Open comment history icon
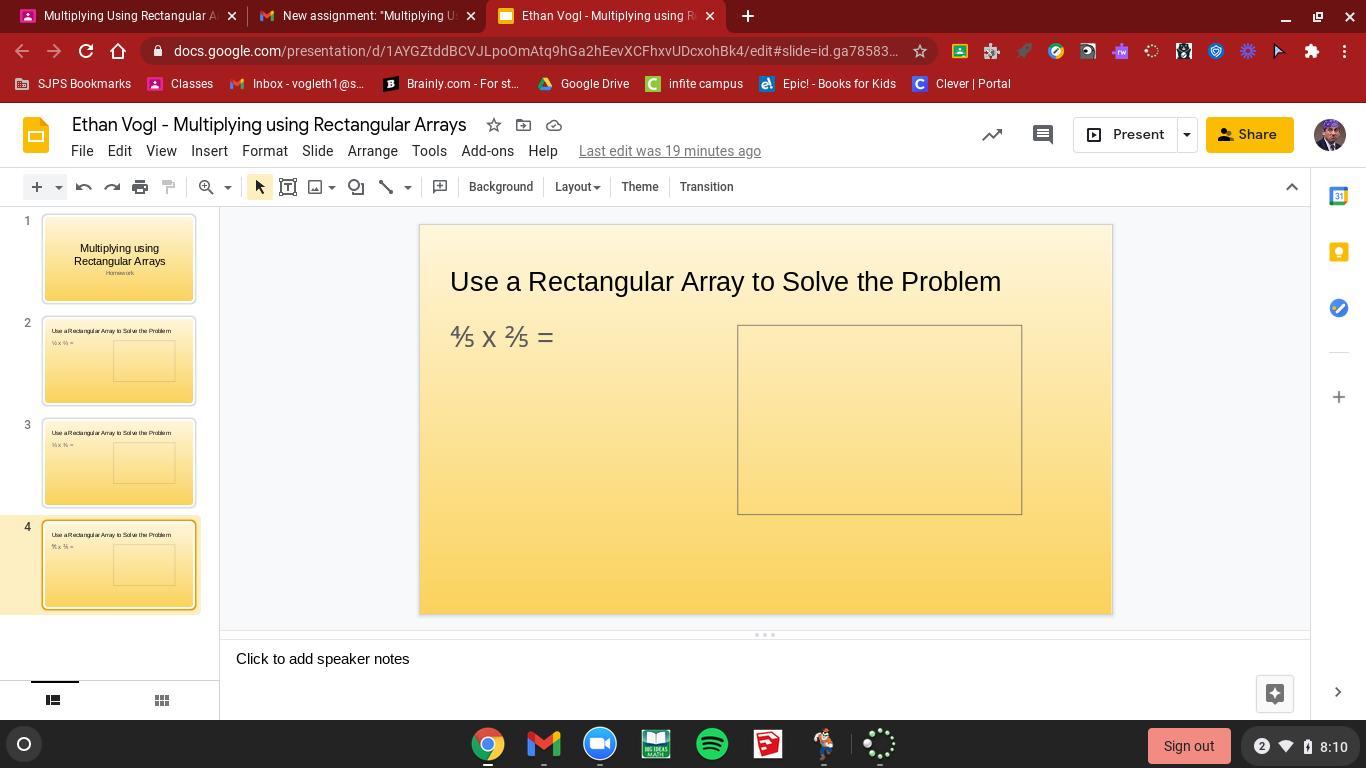 pyautogui.click(x=1042, y=135)
